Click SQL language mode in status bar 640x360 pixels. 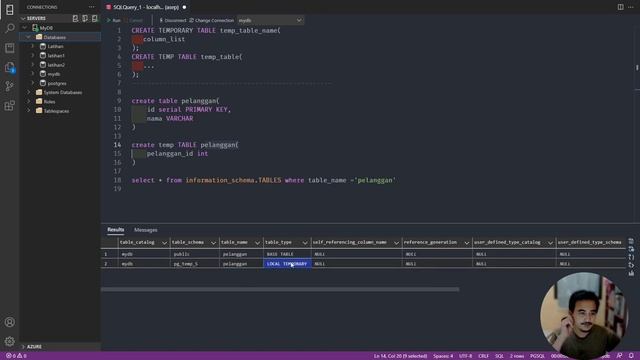pos(499,356)
